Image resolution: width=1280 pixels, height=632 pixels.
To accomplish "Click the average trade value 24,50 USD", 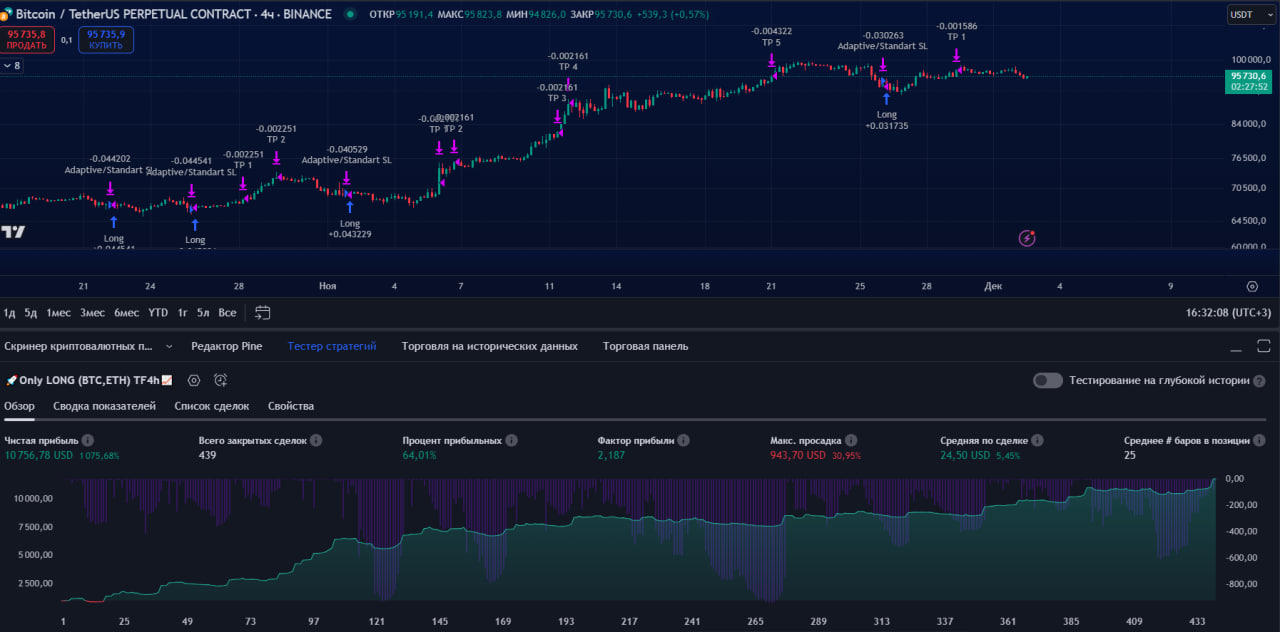I will [965, 455].
